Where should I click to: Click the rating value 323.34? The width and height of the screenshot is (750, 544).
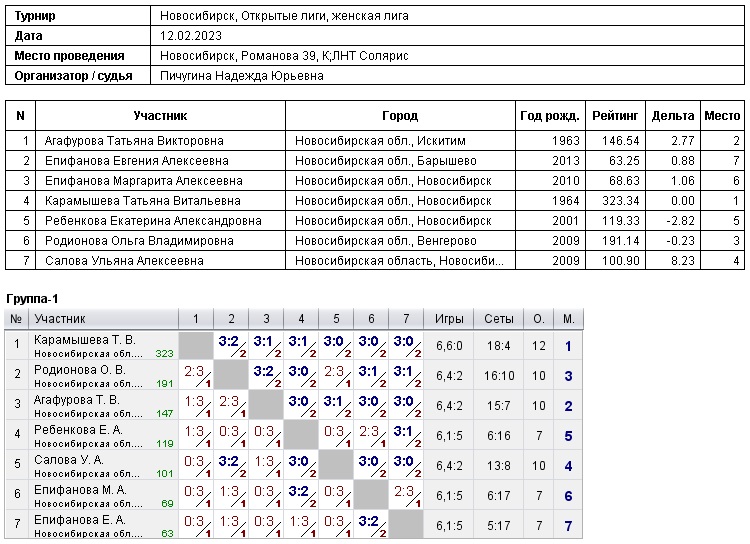pyautogui.click(x=620, y=201)
